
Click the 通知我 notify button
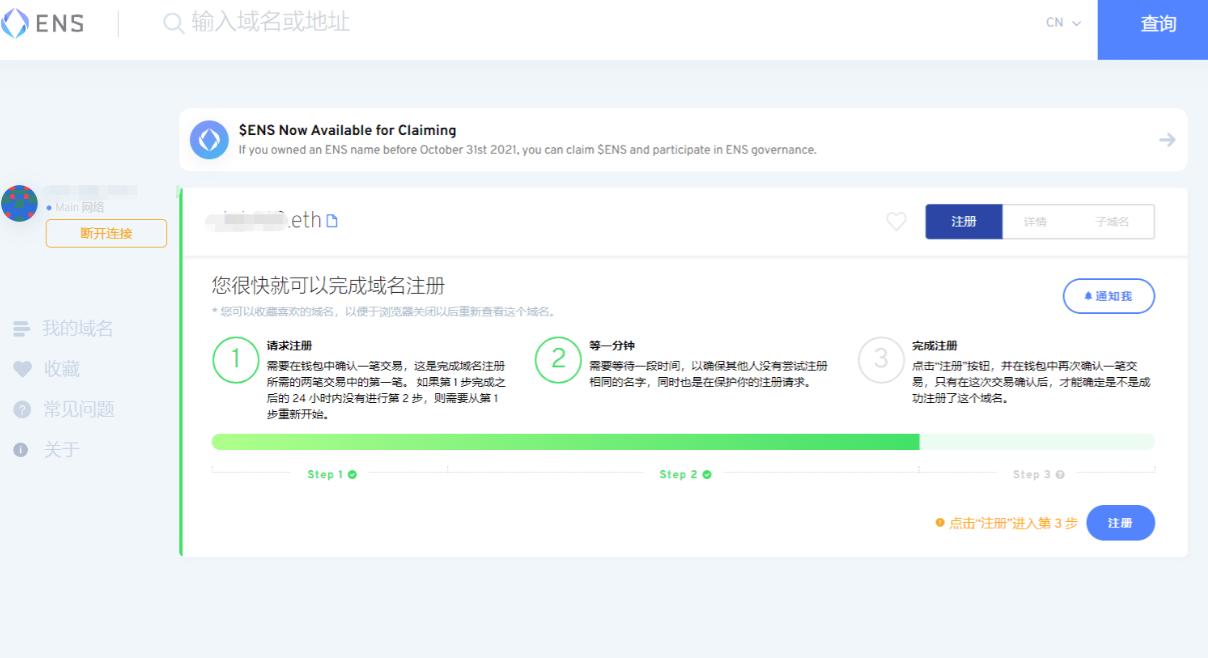pos(1108,296)
